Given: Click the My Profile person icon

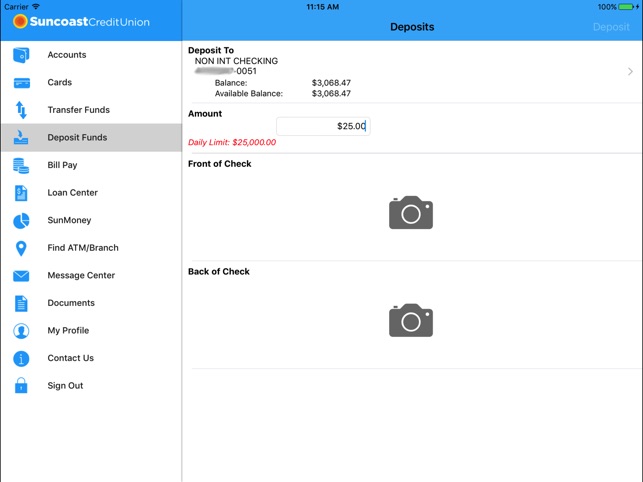Looking at the screenshot, I should (x=21, y=331).
